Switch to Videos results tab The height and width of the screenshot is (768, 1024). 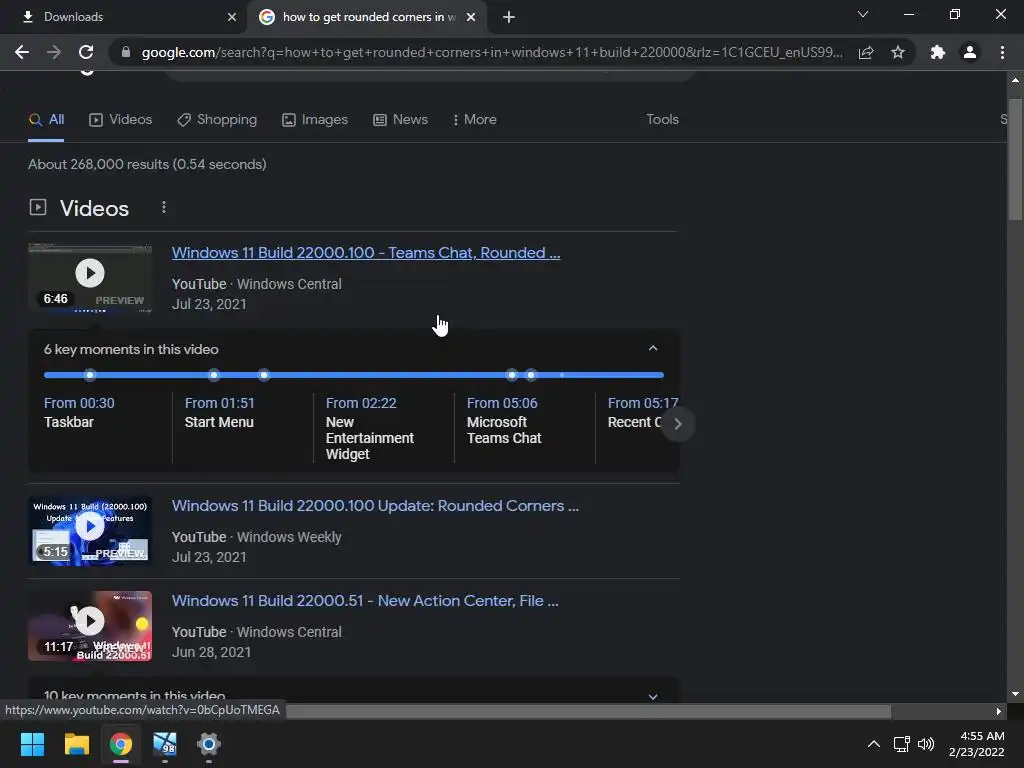(120, 120)
